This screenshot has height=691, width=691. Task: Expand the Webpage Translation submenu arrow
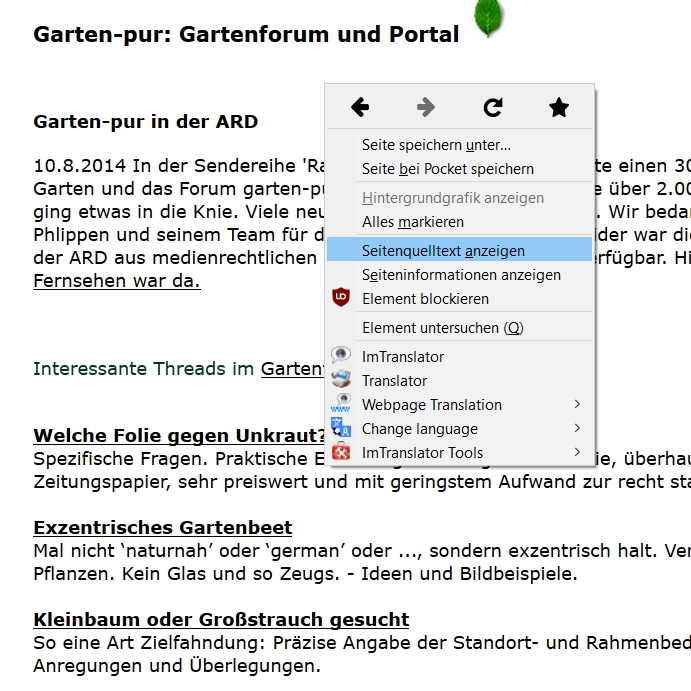click(x=577, y=404)
